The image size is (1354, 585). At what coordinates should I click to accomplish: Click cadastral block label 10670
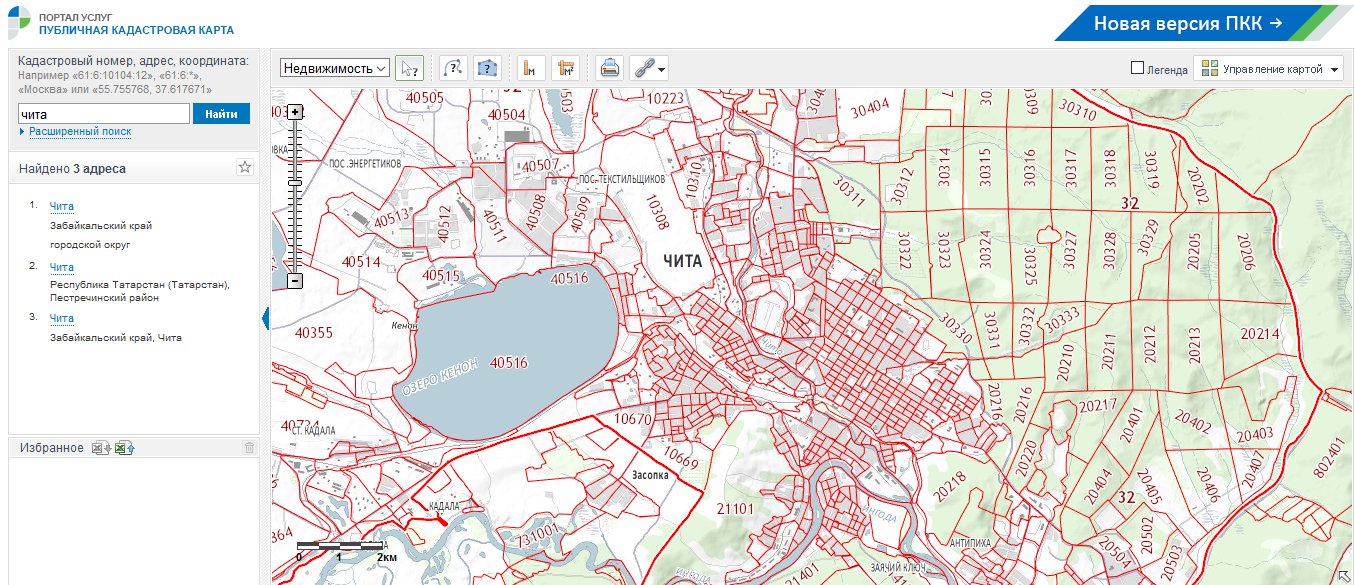634,419
